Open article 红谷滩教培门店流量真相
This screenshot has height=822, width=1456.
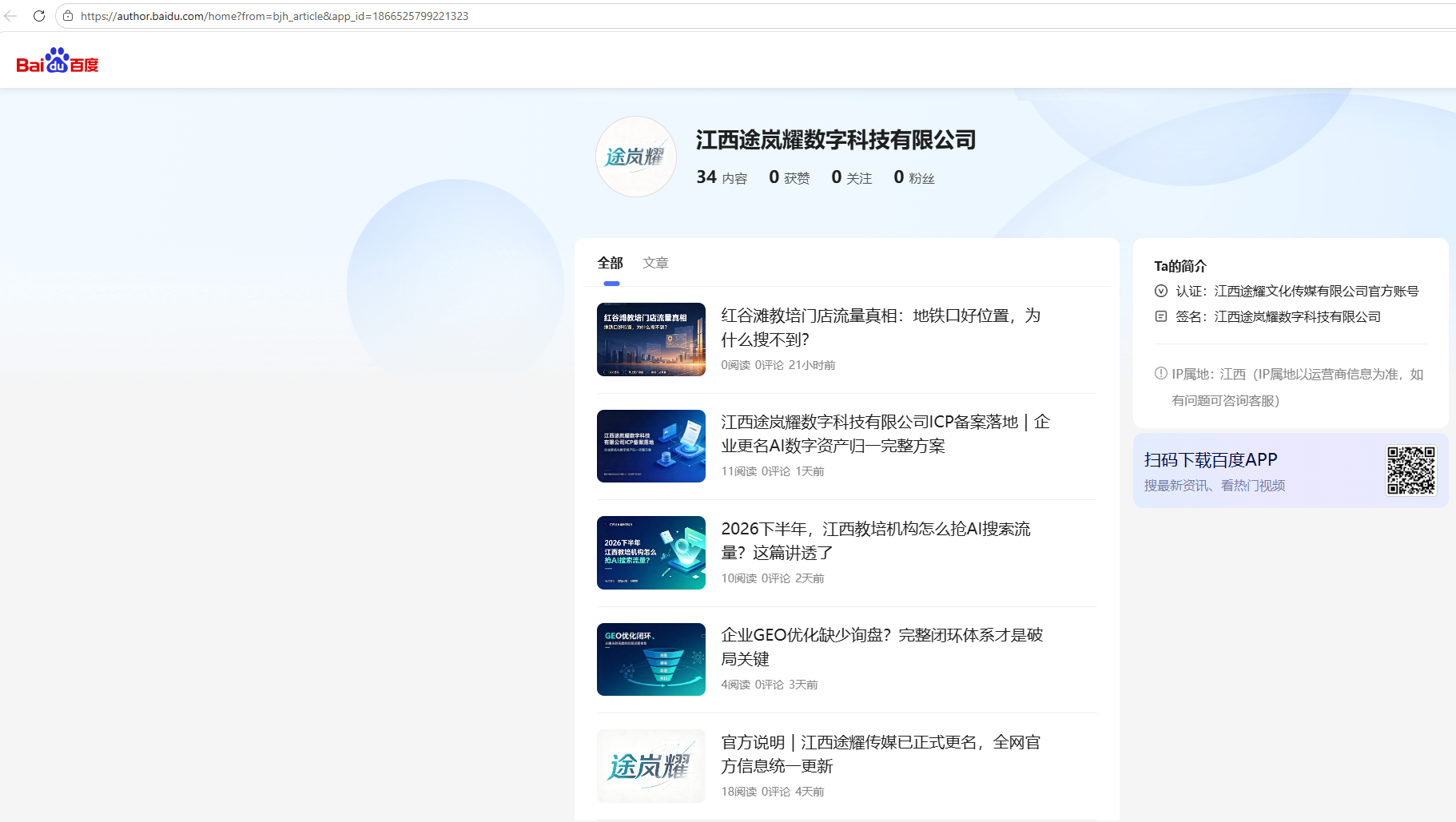point(881,328)
